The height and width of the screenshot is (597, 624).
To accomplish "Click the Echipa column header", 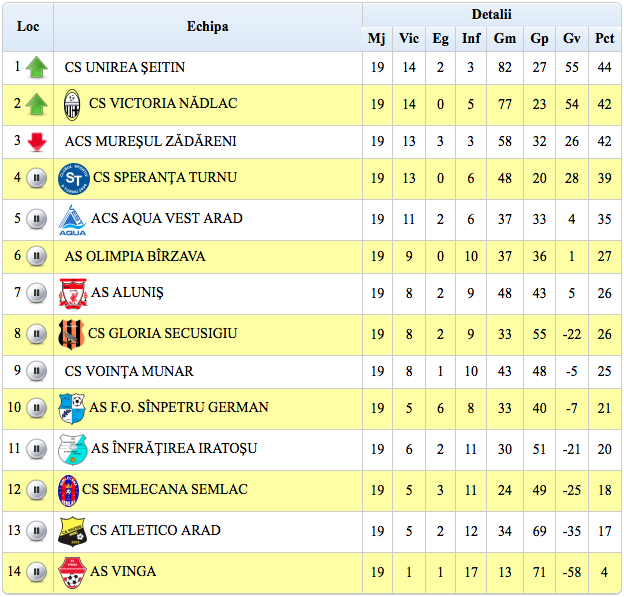I will pyautogui.click(x=207, y=27).
